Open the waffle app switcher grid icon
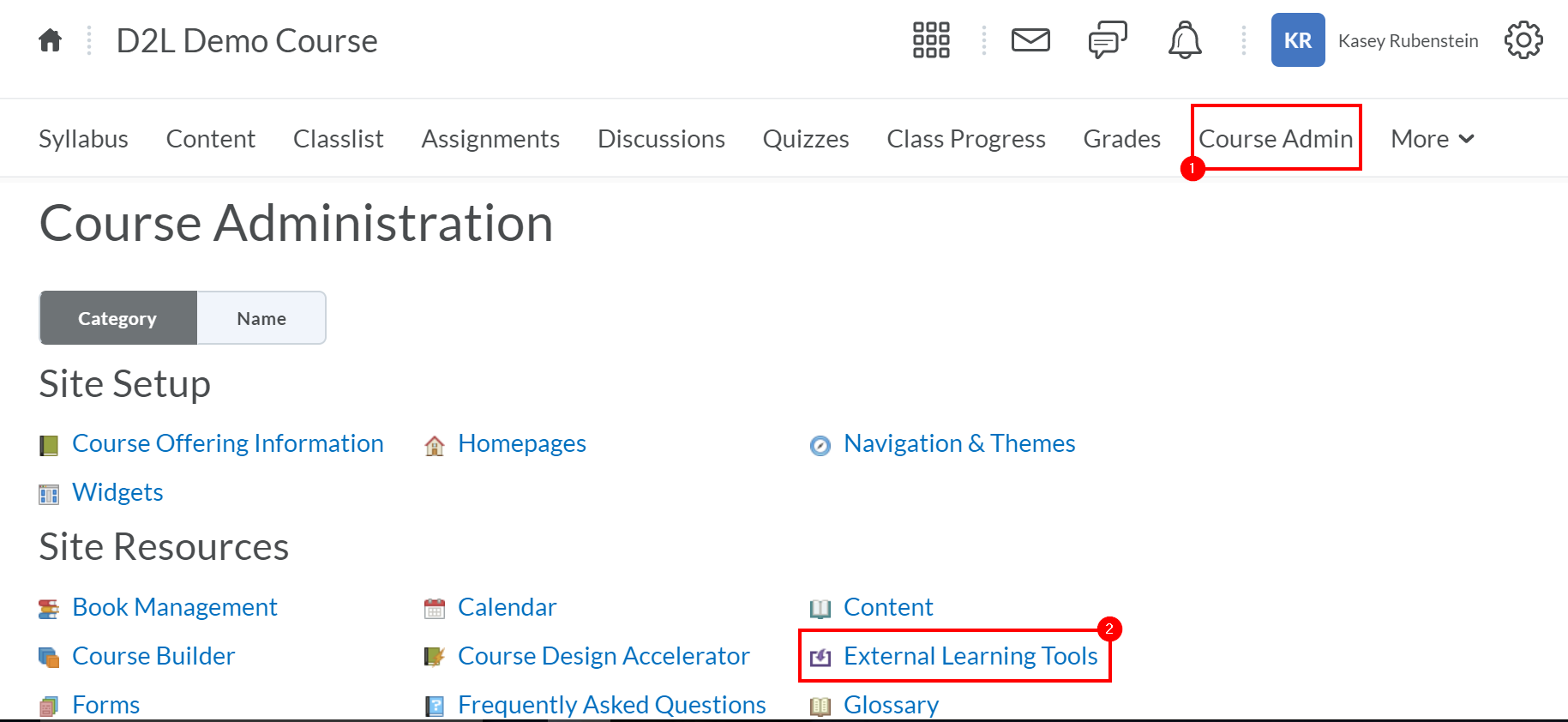The image size is (1568, 722). pyautogui.click(x=929, y=39)
